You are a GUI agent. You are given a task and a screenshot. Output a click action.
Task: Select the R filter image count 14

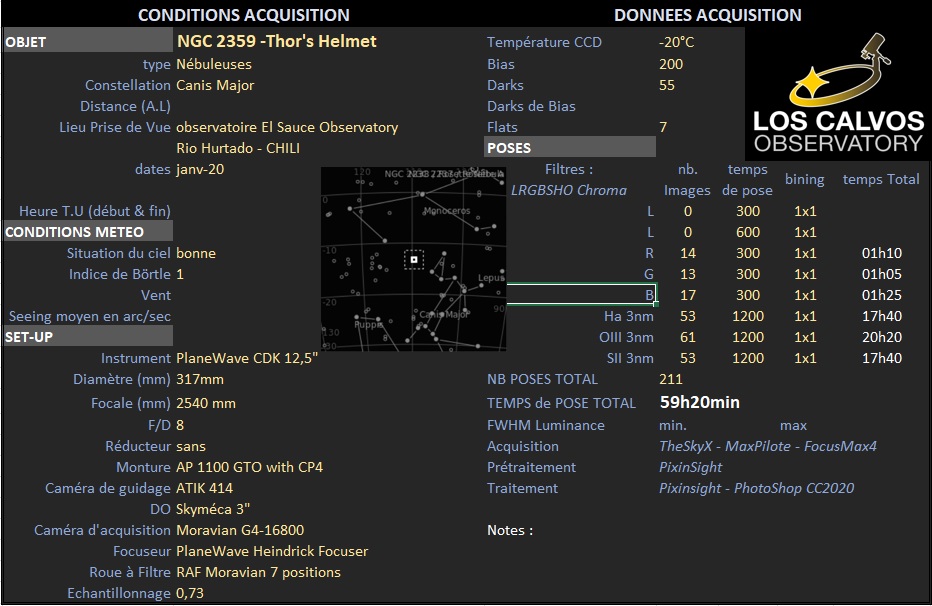coord(688,253)
